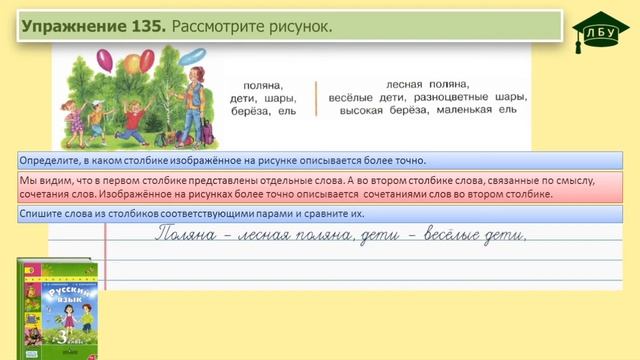
Task: Click the Русский язык textbook cover
Action: [x=58, y=309]
